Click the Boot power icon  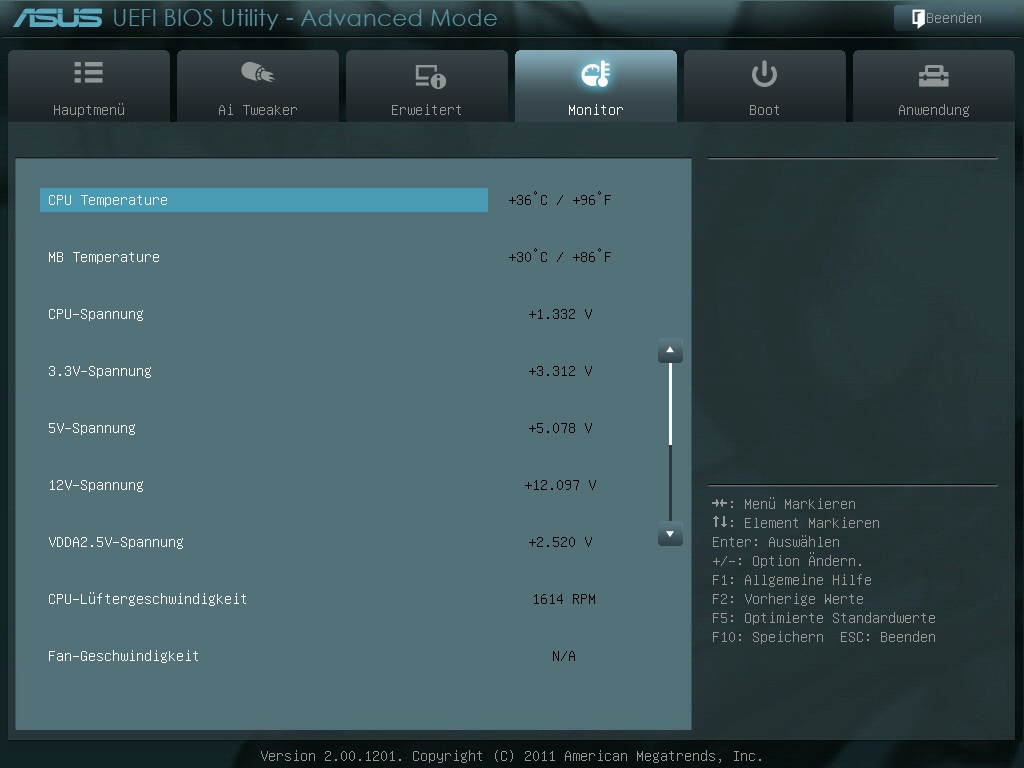tap(764, 74)
